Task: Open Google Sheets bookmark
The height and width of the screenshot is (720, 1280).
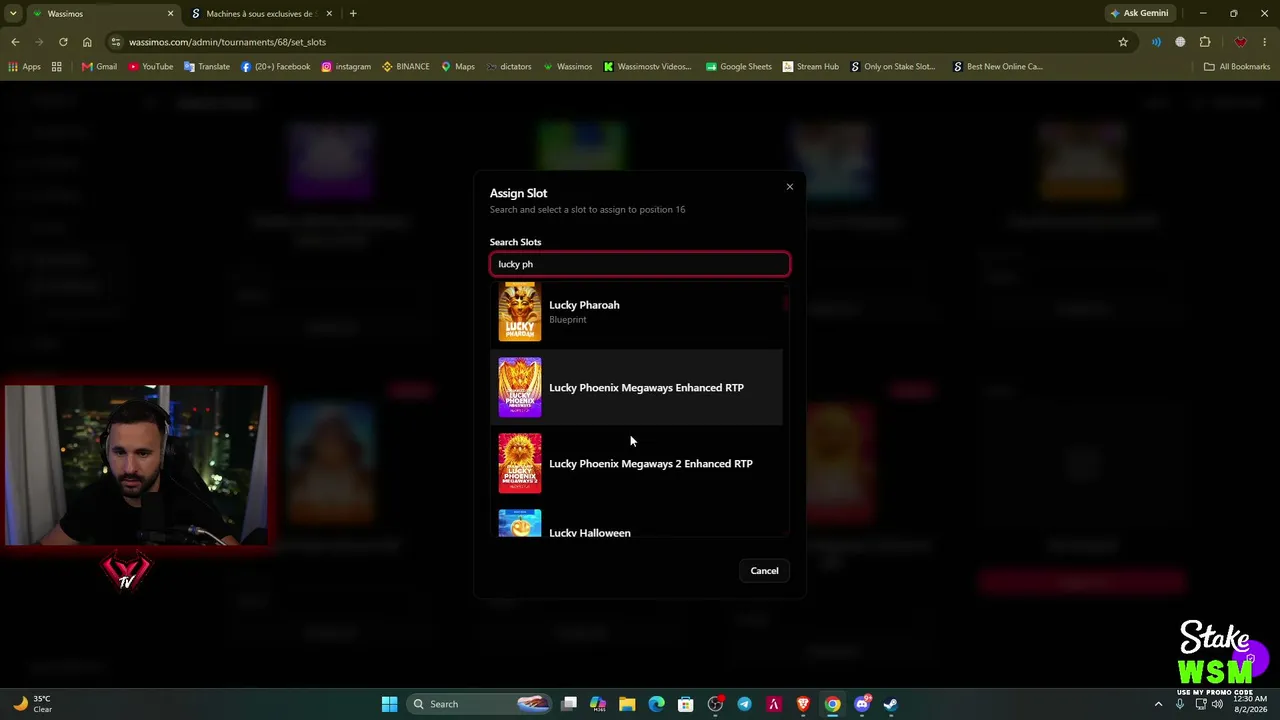Action: (739, 67)
